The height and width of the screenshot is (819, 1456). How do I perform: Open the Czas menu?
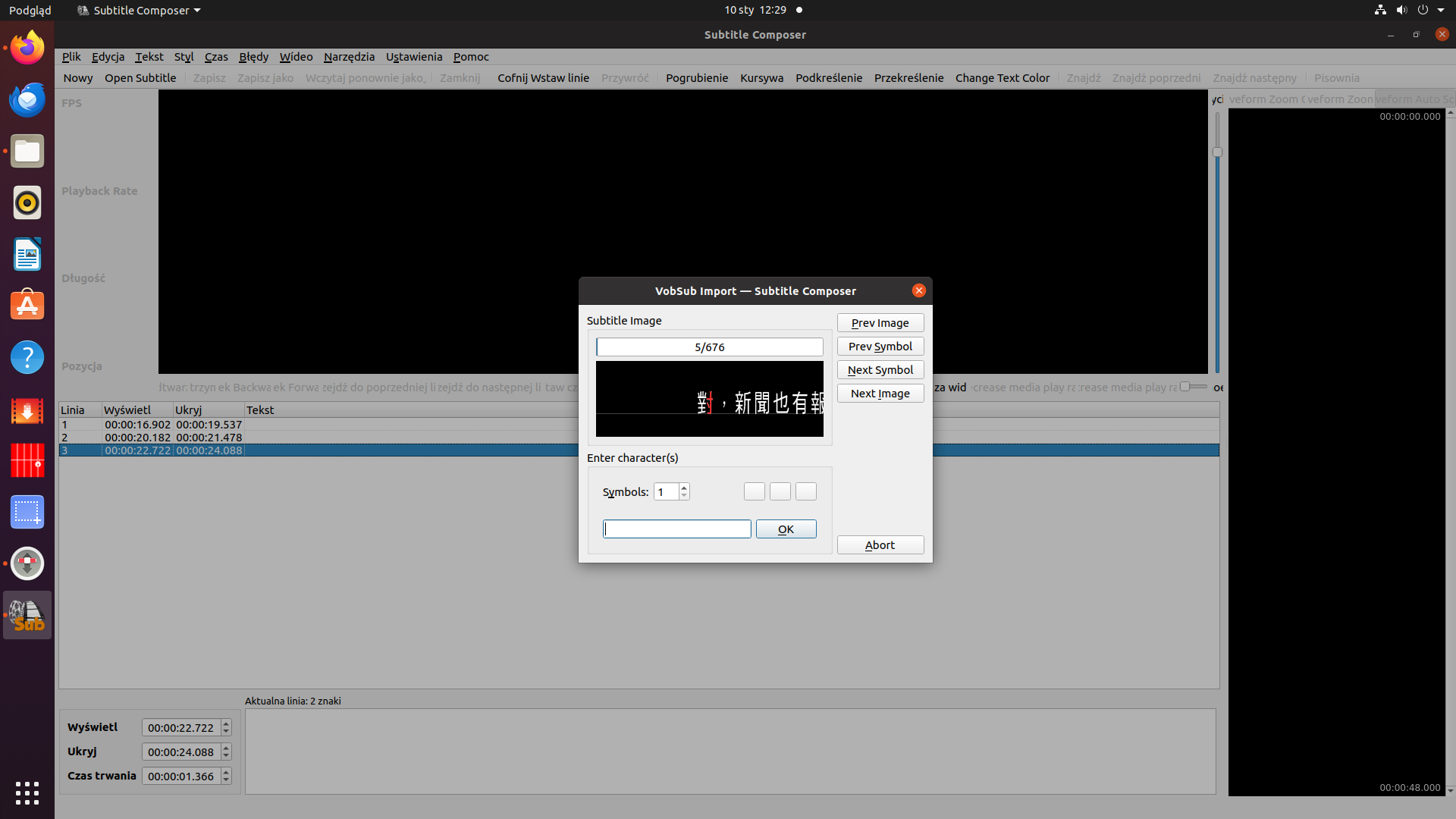point(216,57)
